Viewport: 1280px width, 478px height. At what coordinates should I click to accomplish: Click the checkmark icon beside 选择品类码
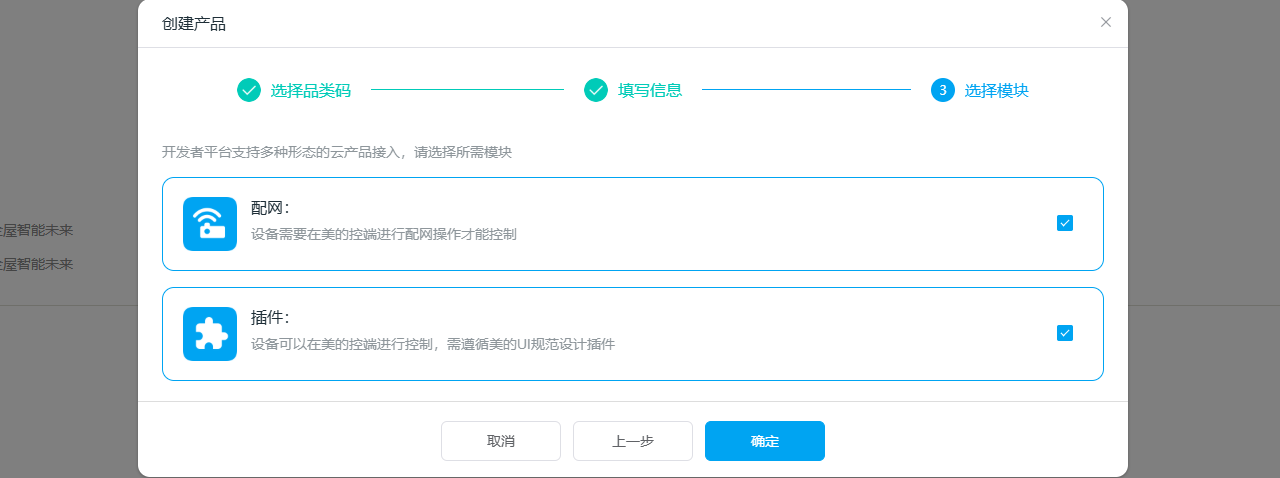(249, 90)
